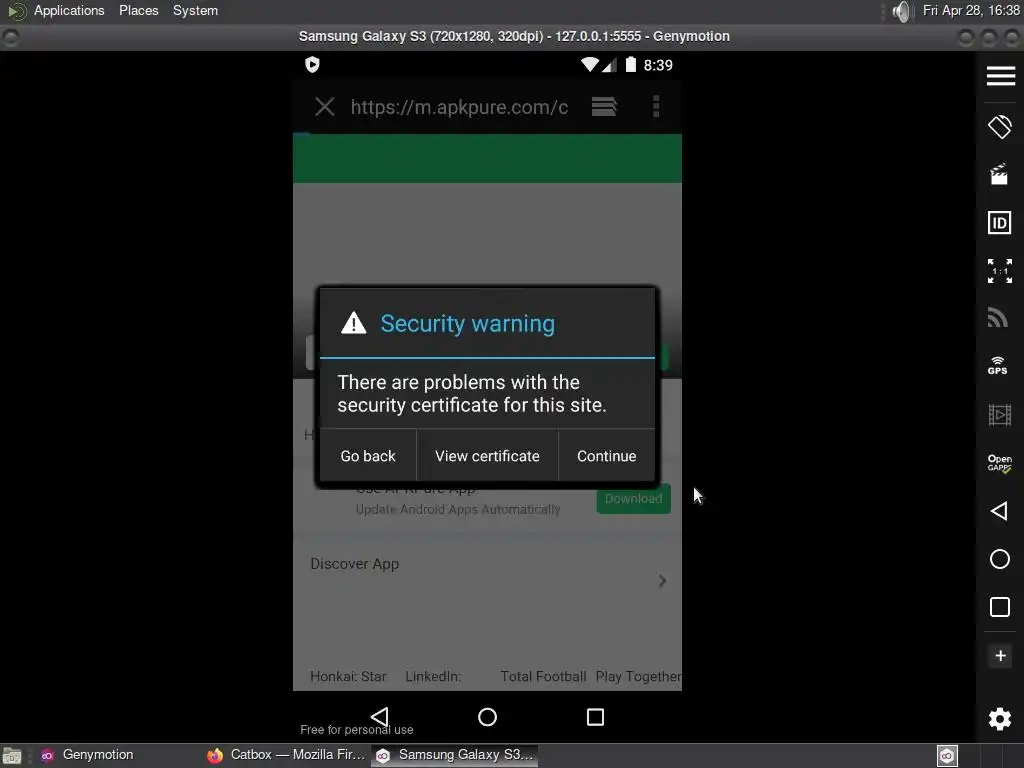Click the date and time clock
1024x768 pixels.
971,10
